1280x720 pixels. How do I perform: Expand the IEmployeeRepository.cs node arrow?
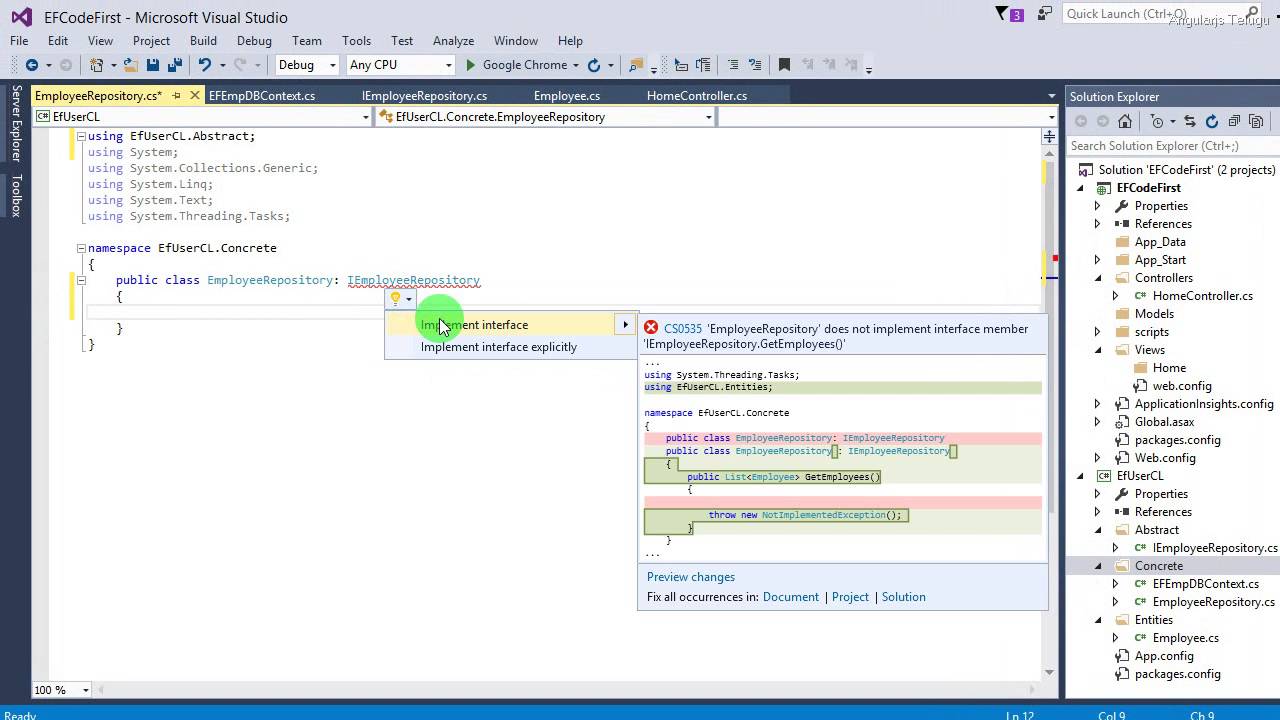pyautogui.click(x=1116, y=548)
